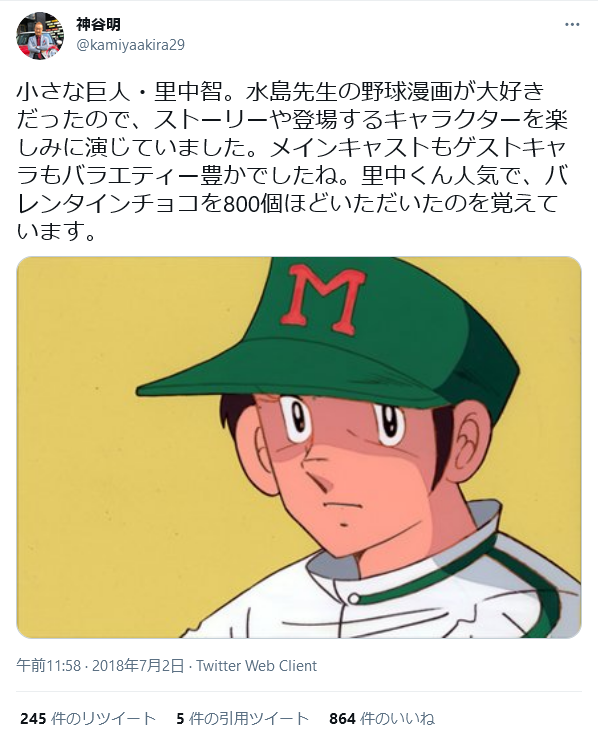Click the small button on uniform collar

(353, 599)
